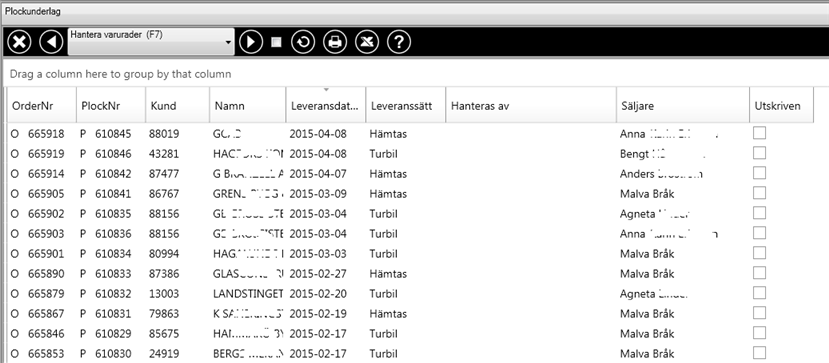Click the forward play arrow icon

coord(251,42)
